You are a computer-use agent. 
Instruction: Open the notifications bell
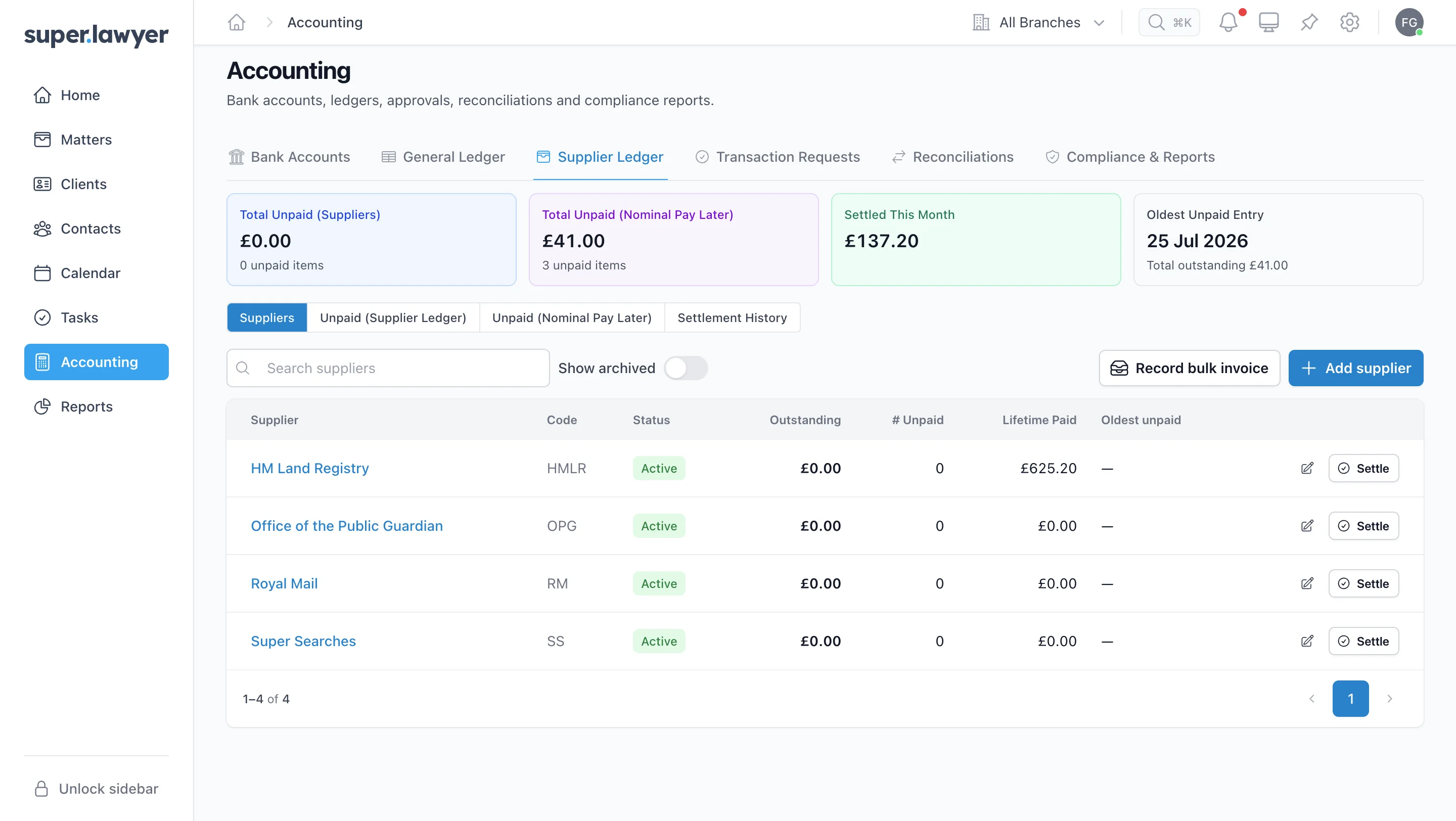point(1227,23)
